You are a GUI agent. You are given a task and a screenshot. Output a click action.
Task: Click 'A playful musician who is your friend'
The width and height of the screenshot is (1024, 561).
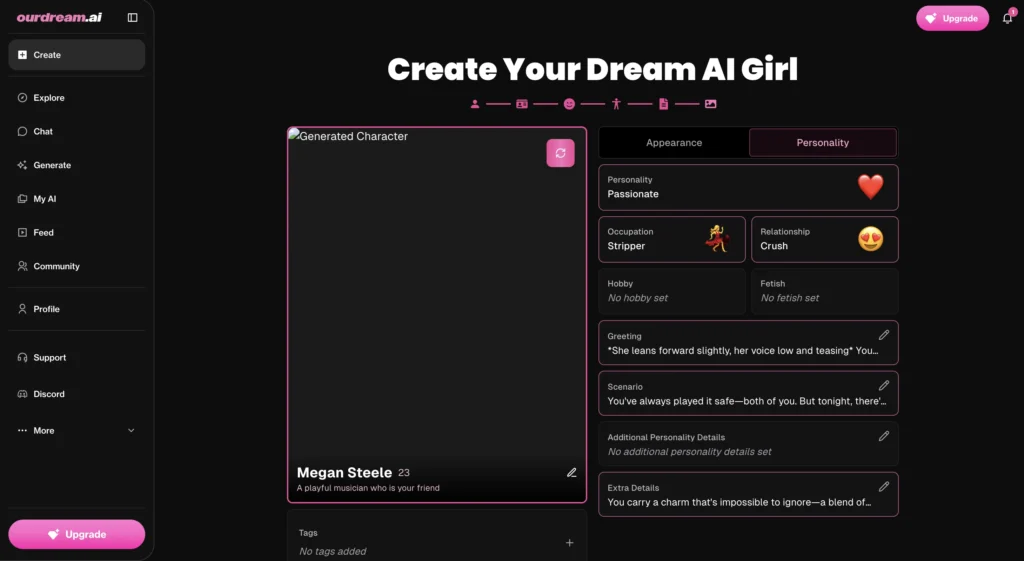pos(368,488)
